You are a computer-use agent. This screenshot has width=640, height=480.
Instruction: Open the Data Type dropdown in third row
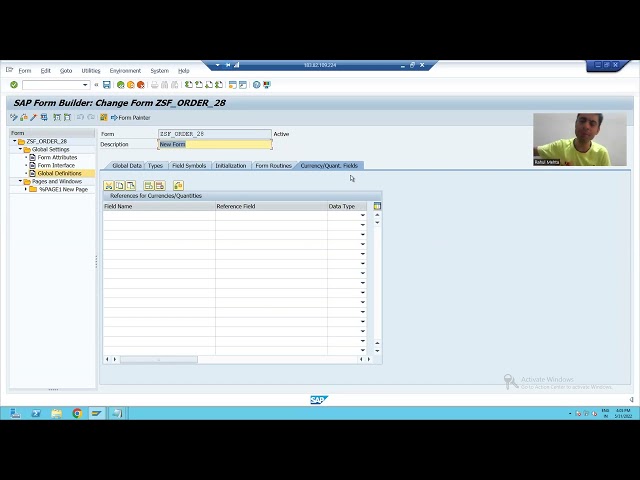point(362,234)
